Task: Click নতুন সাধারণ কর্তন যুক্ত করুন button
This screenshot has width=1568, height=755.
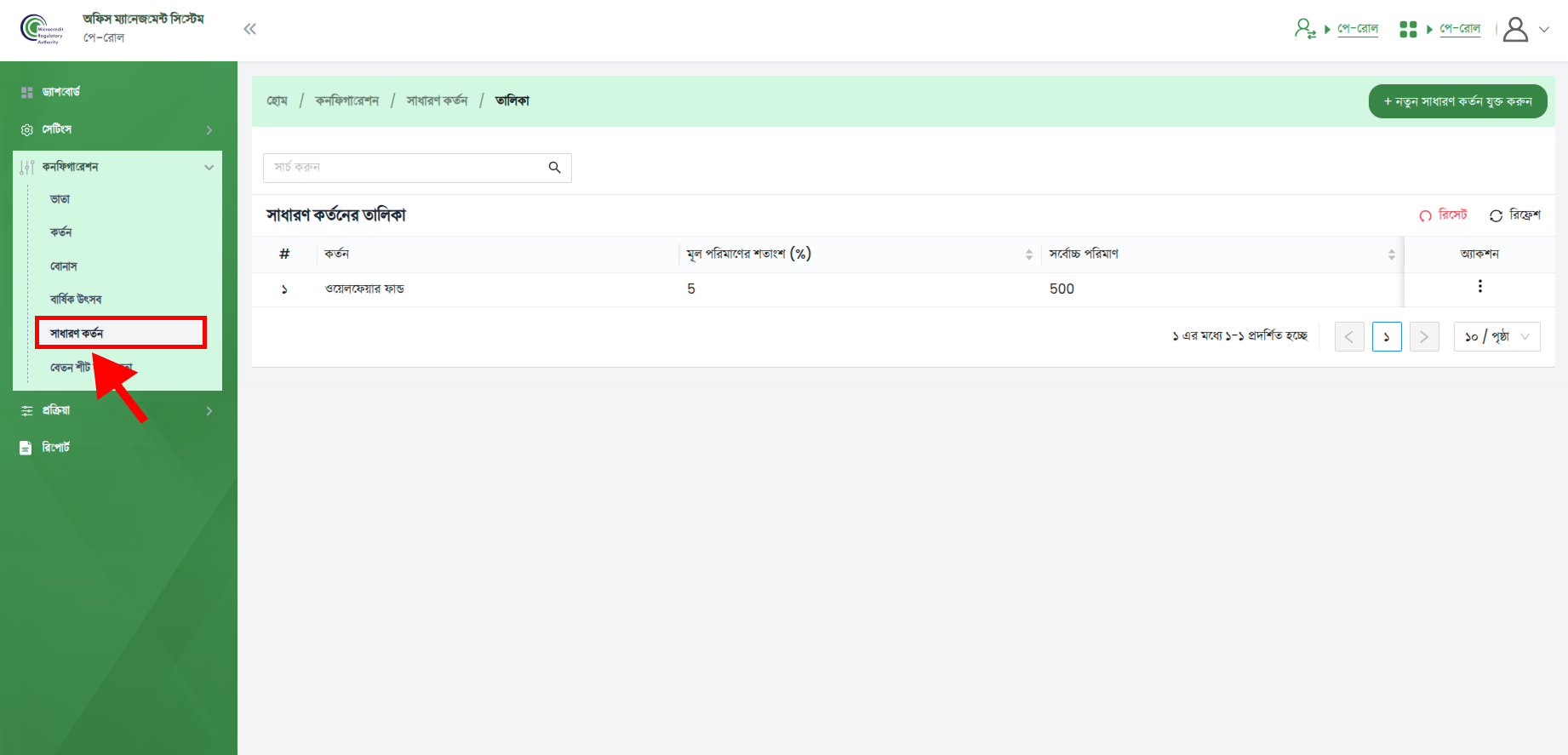Action: [x=1457, y=101]
